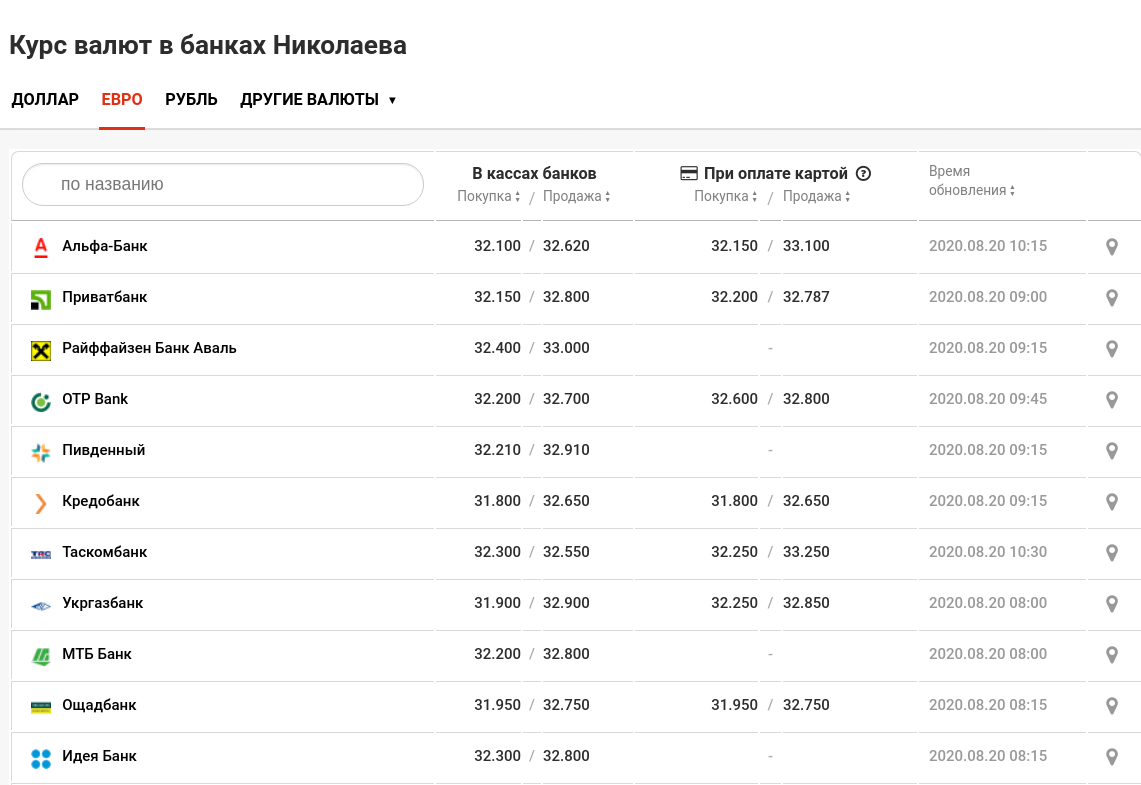1141x785 pixels.
Task: Click the Приватбанк green logo icon
Action: pyautogui.click(x=41, y=299)
